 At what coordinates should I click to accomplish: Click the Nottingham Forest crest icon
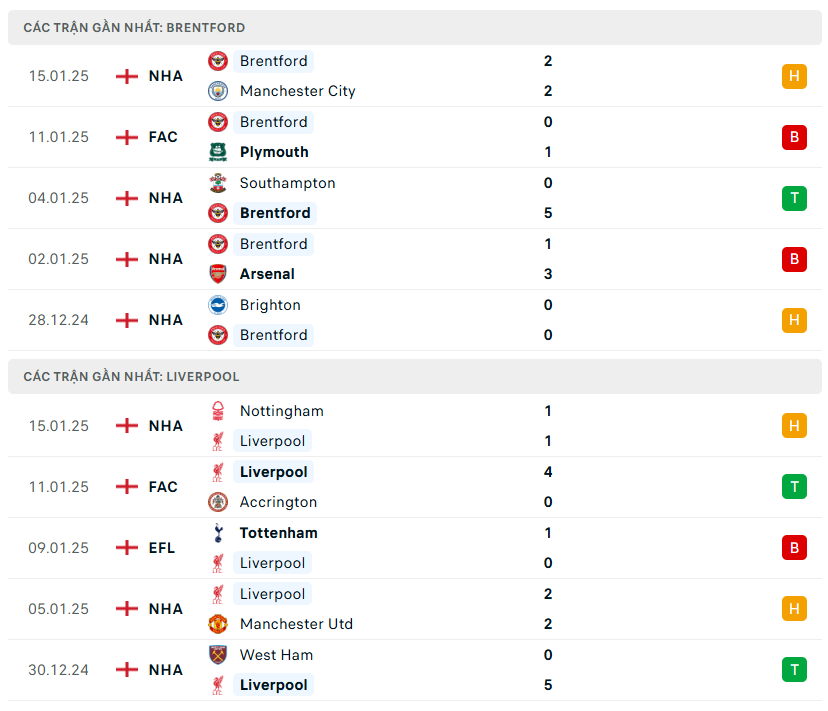[218, 411]
